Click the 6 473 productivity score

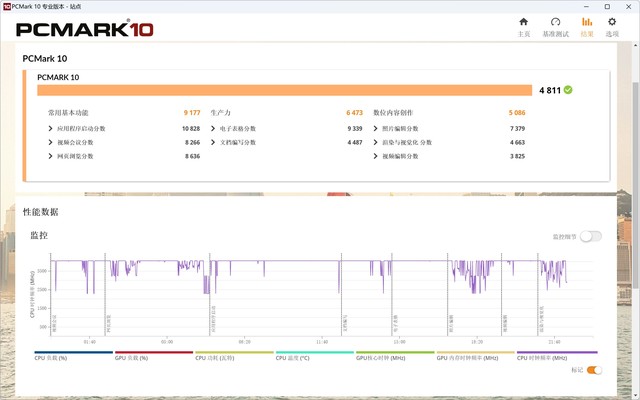tap(354, 113)
